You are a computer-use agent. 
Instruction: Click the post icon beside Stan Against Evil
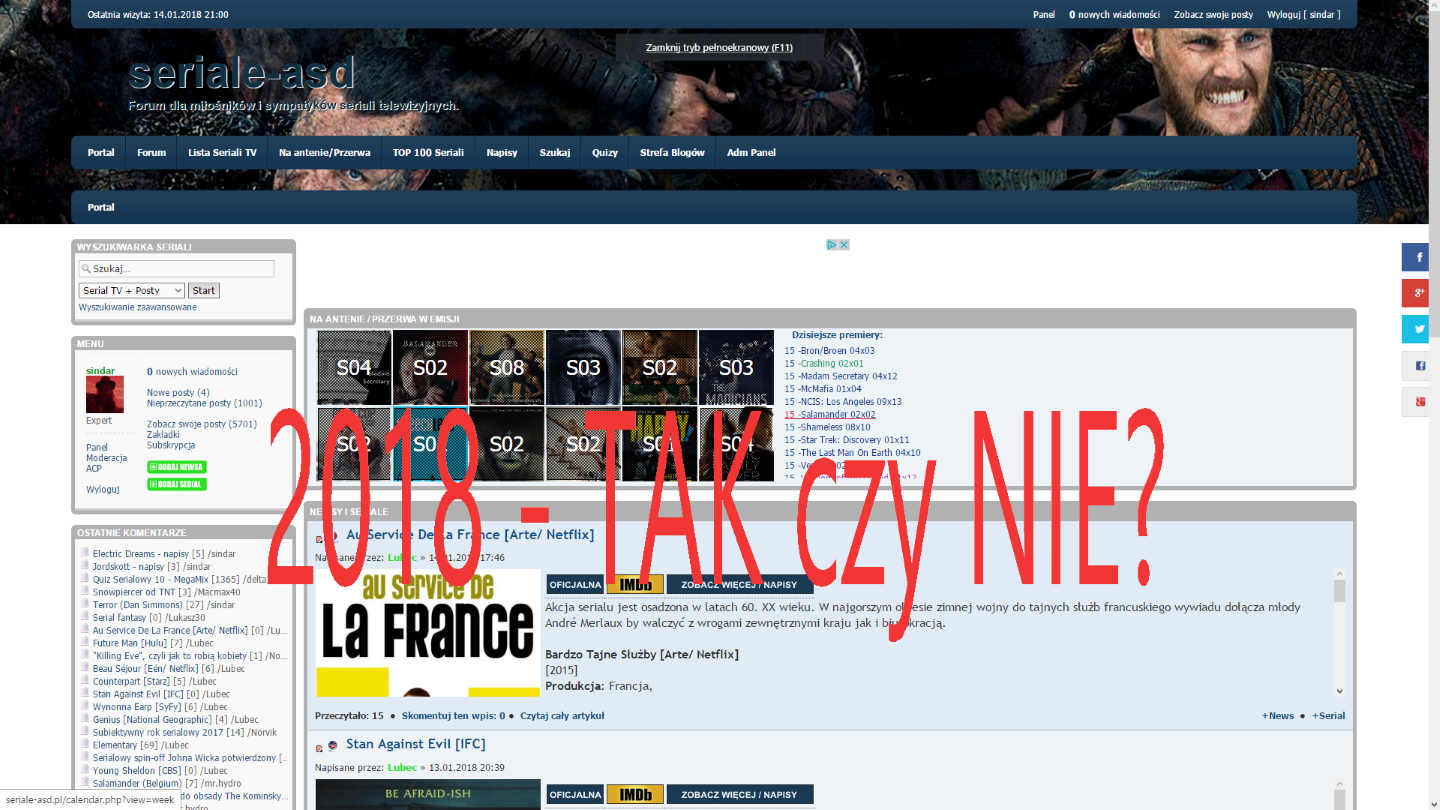pyautogui.click(x=320, y=746)
